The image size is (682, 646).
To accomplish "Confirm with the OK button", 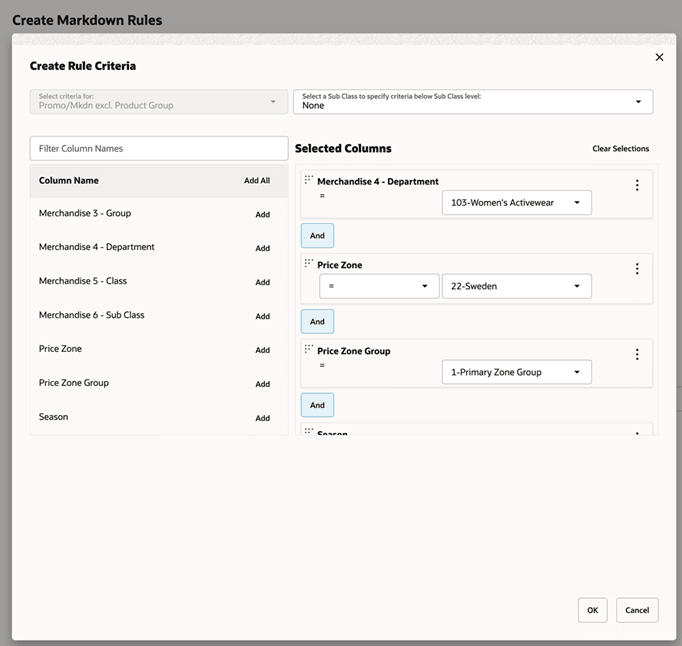I will click(592, 610).
